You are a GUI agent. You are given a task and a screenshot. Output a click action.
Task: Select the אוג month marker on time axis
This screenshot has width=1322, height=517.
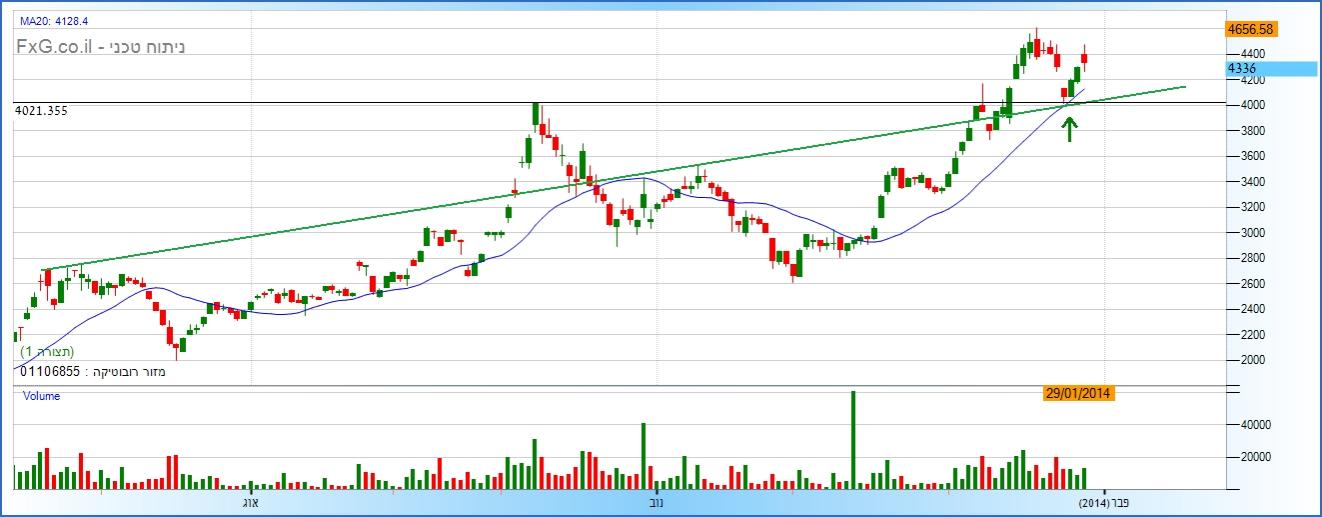250,503
